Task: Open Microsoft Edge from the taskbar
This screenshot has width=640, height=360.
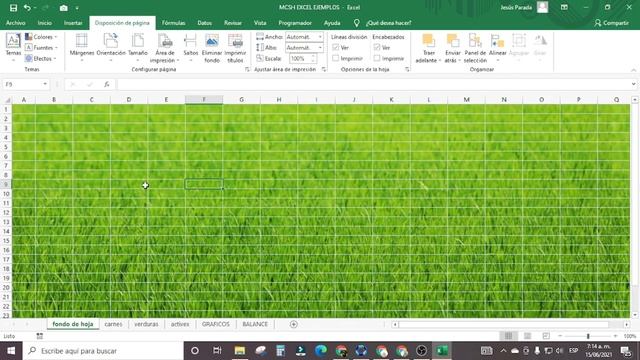Action: click(x=321, y=351)
